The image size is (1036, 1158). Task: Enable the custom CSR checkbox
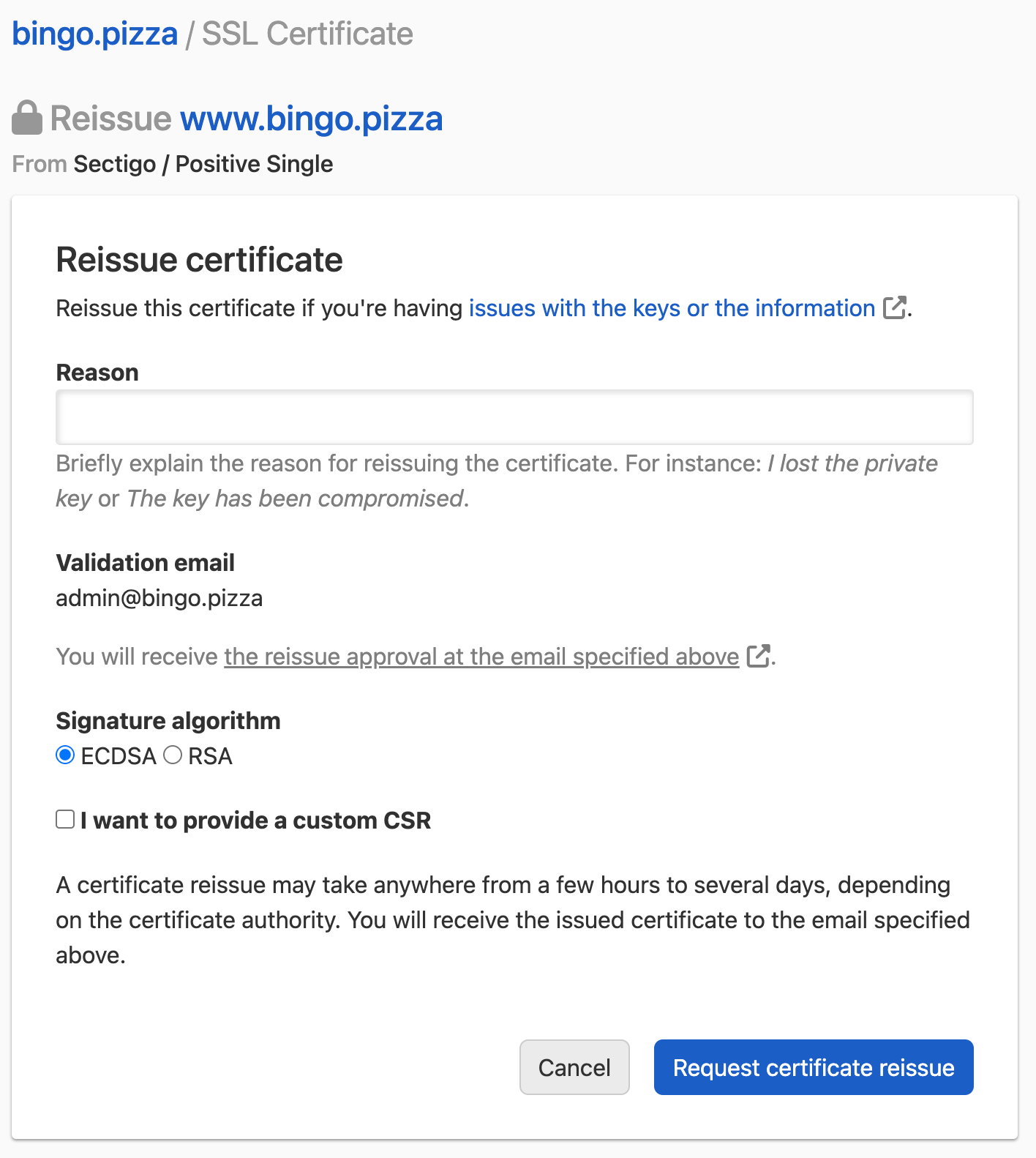click(x=65, y=820)
